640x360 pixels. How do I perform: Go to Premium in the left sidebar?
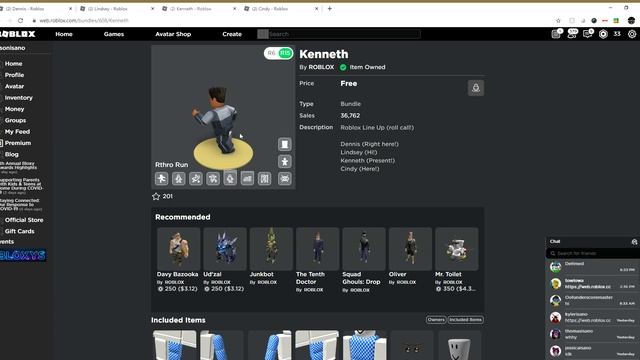click(x=18, y=143)
